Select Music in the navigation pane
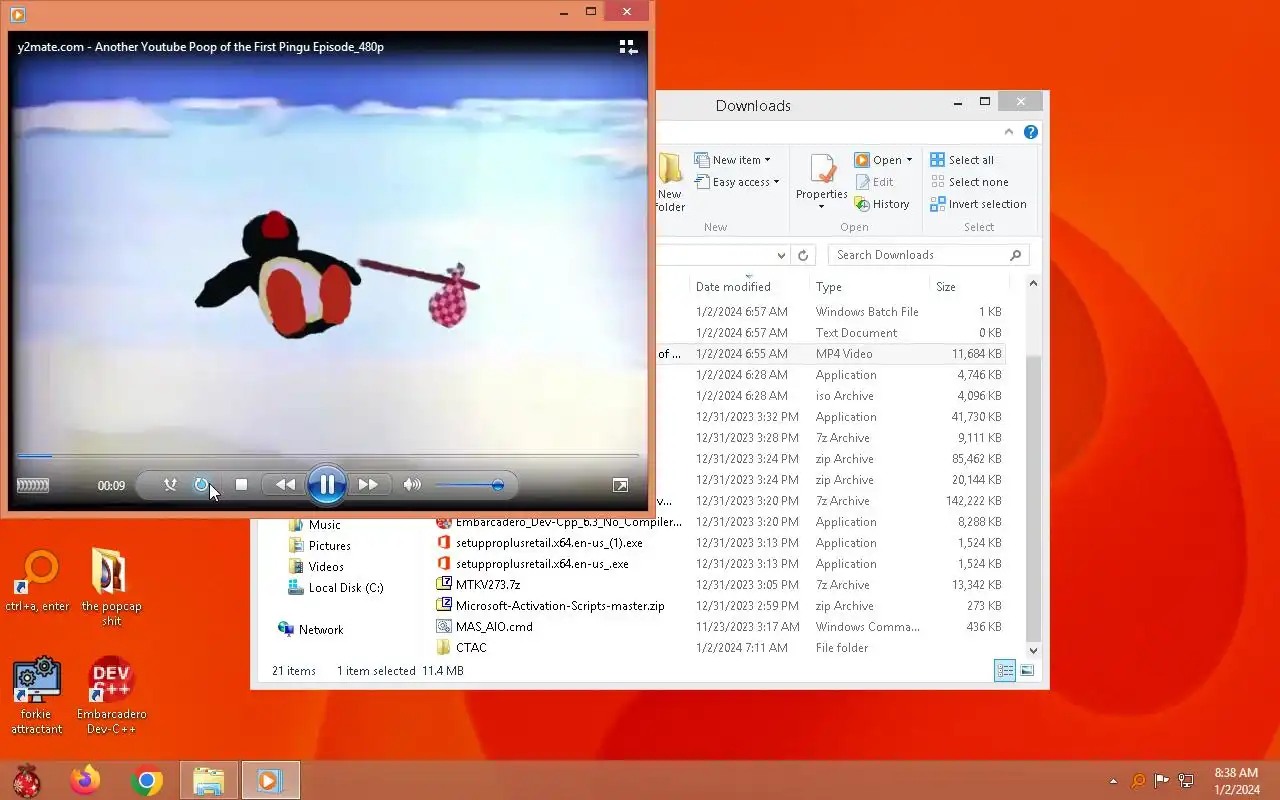This screenshot has width=1280, height=800. pos(315,525)
